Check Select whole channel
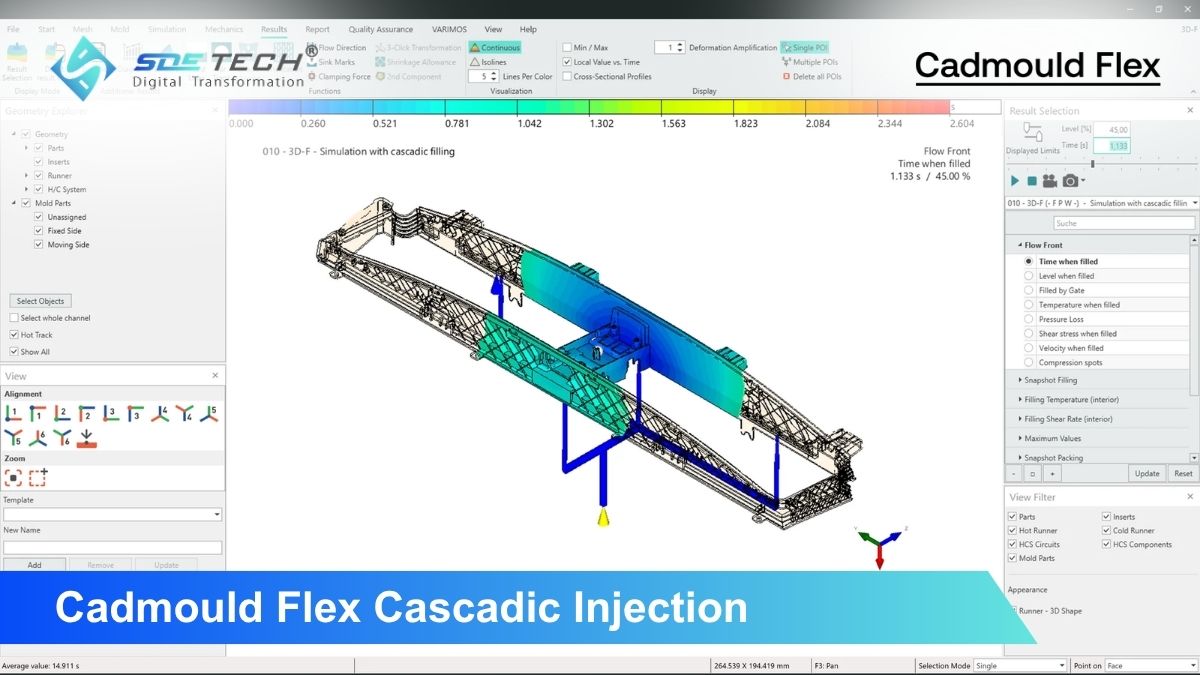 click(14, 318)
